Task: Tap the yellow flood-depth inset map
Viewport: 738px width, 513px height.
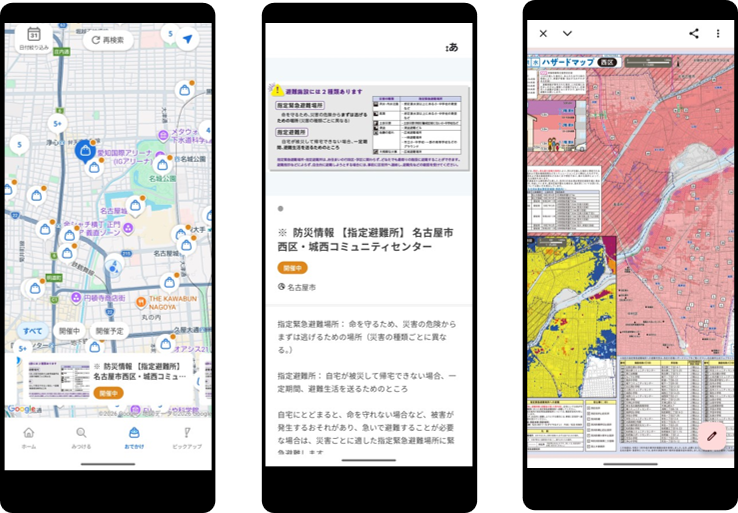Action: coord(572,316)
